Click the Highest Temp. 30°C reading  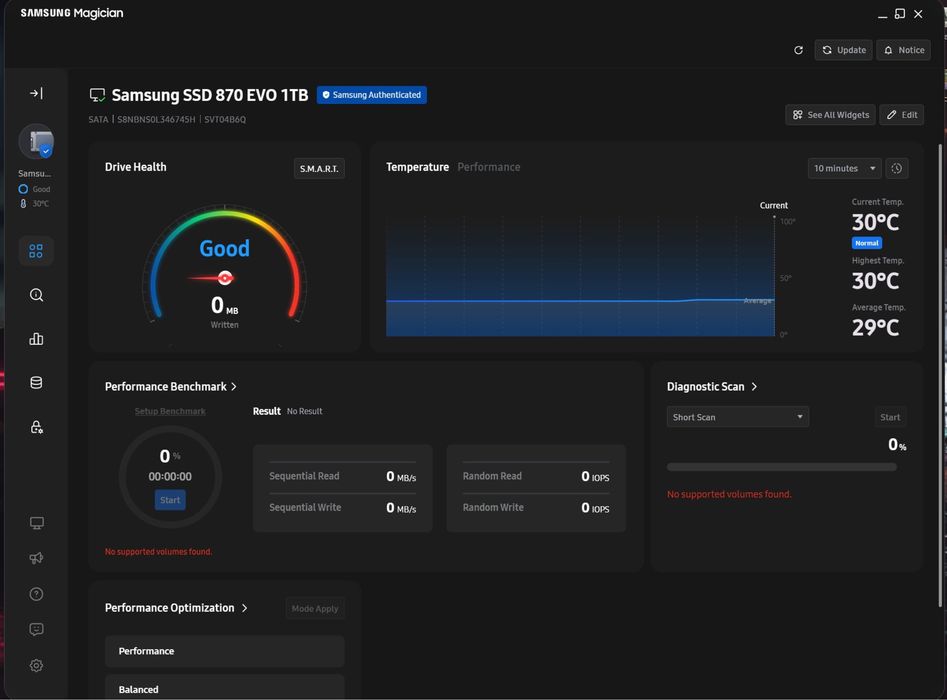tap(875, 281)
